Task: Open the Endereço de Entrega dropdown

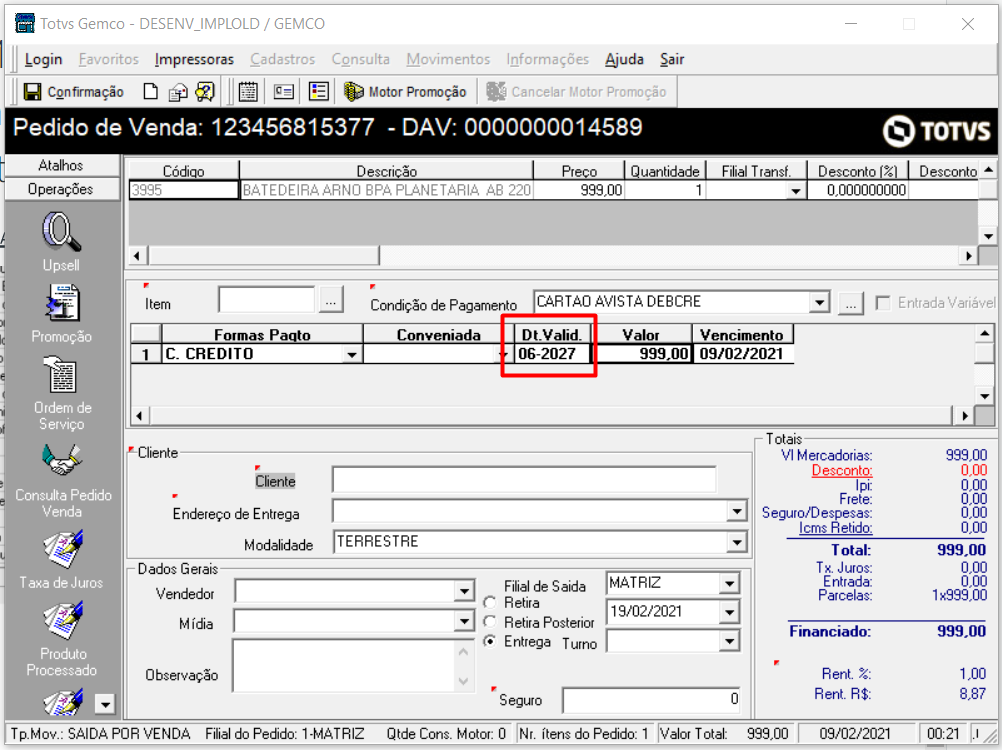Action: point(737,511)
